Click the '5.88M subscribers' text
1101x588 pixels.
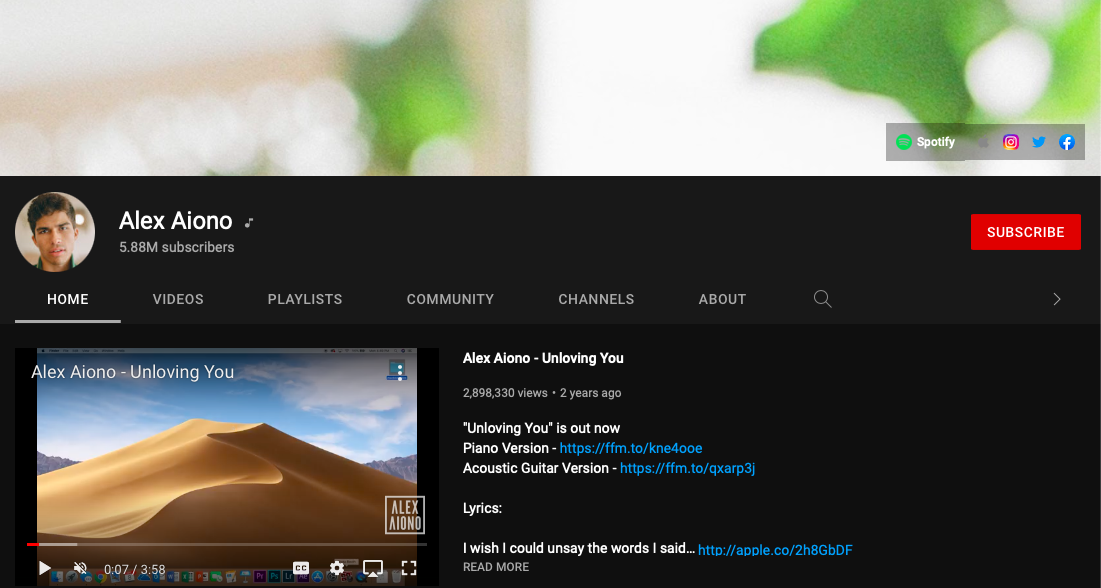[176, 247]
